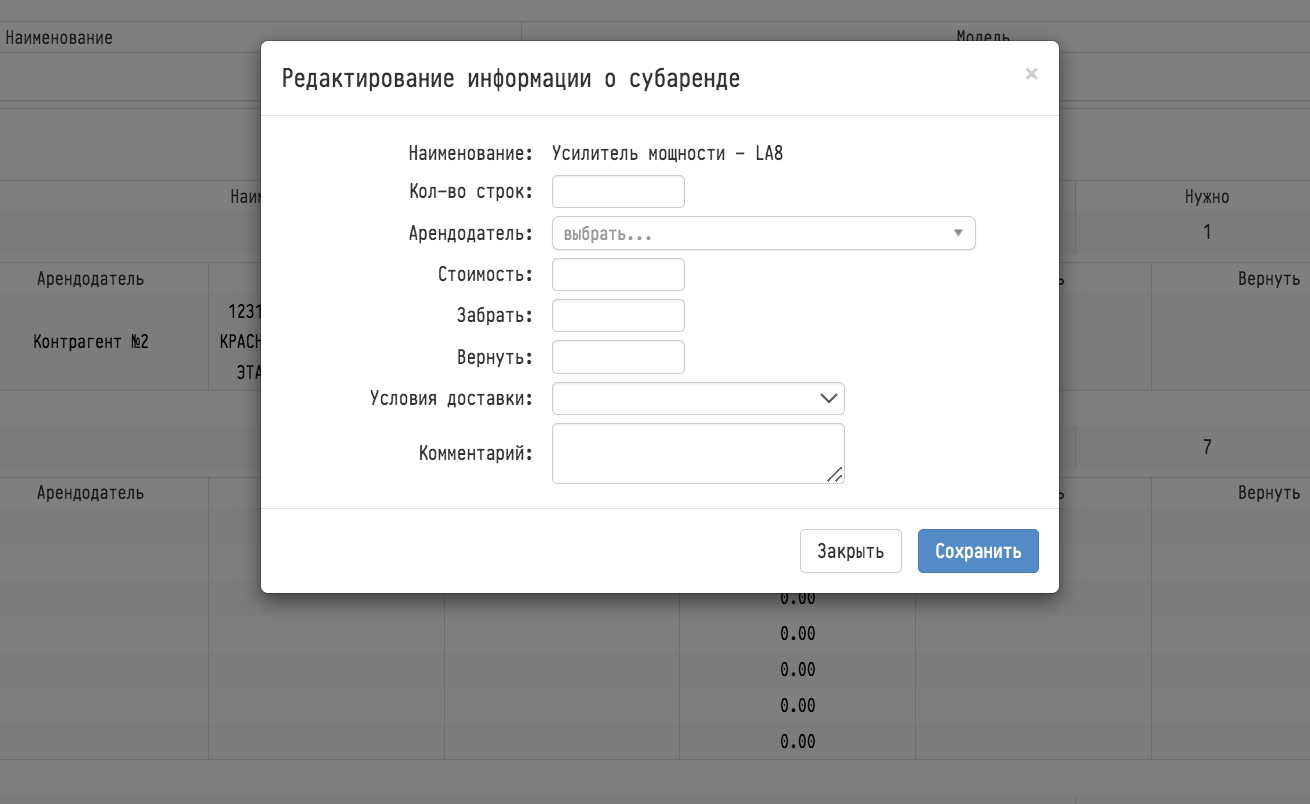Click inside the Комментарий text area
The width and height of the screenshot is (1310, 804).
[x=698, y=453]
